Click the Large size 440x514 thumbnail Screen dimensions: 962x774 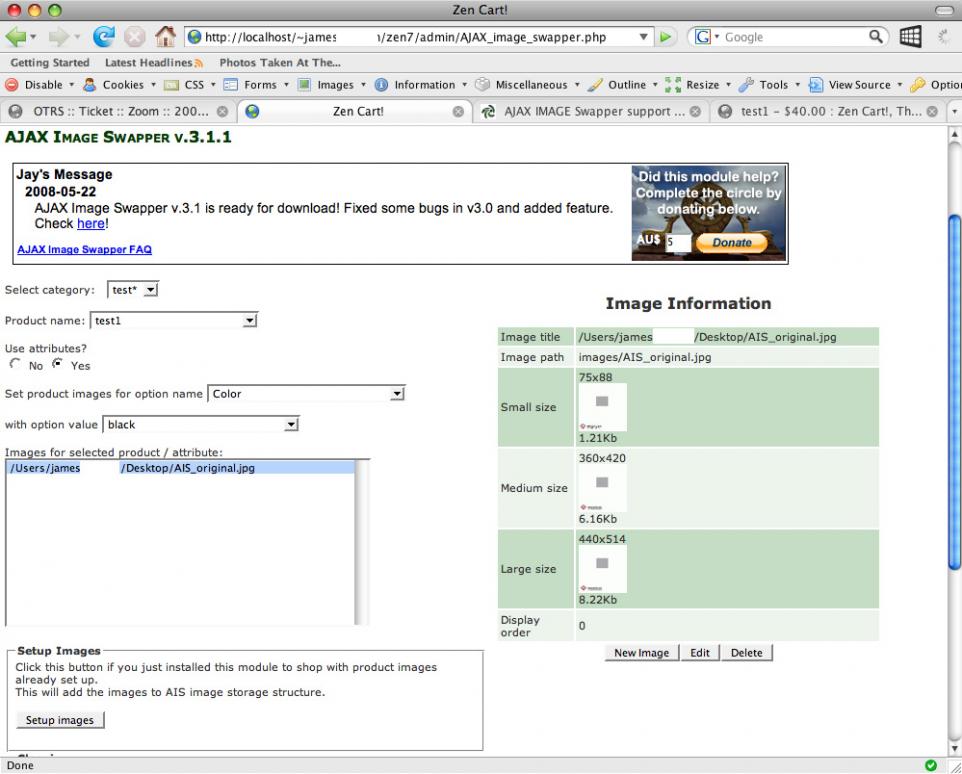pyautogui.click(x=602, y=569)
